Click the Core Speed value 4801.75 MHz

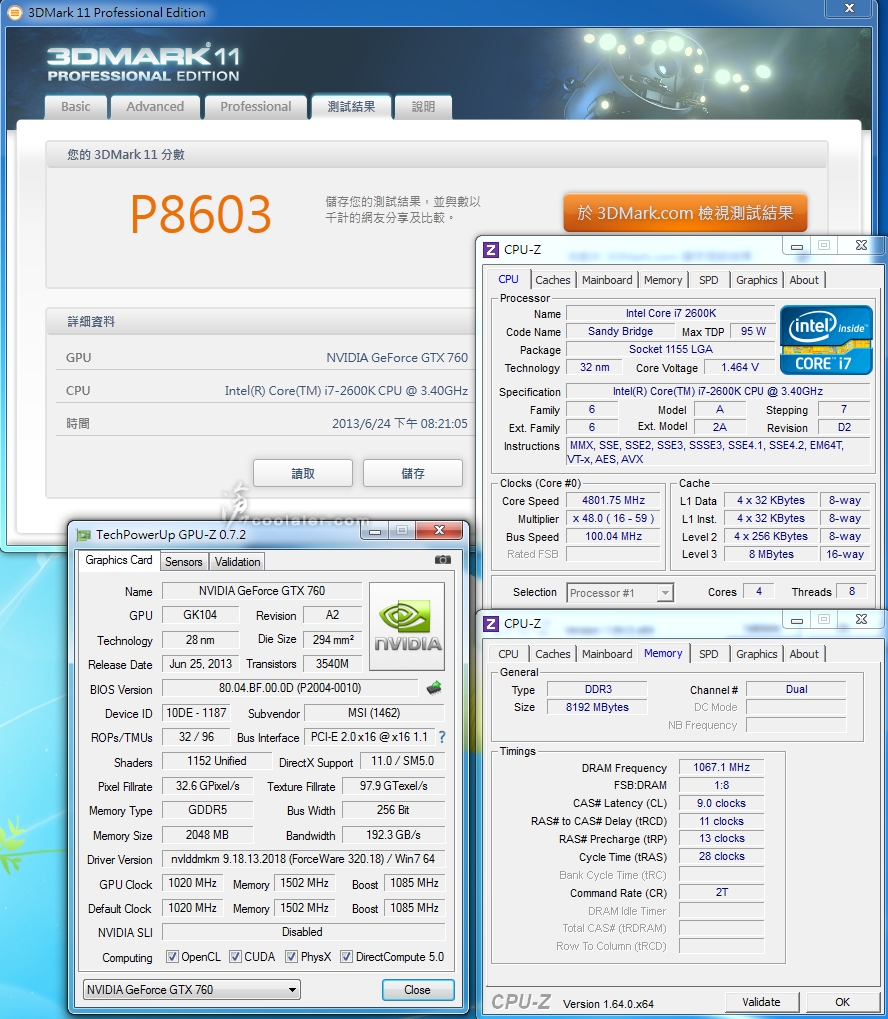pos(613,500)
